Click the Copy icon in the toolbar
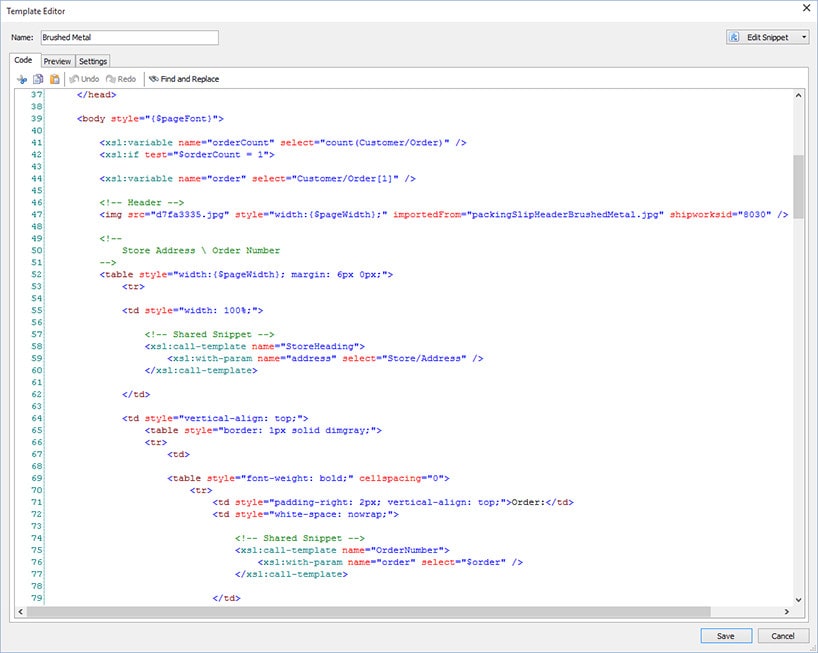The image size is (818, 653). (x=38, y=79)
